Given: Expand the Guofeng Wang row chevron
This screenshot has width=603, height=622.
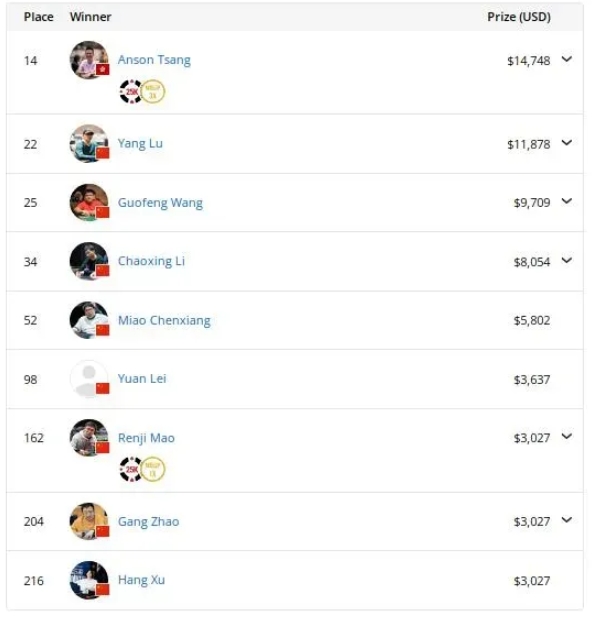Looking at the screenshot, I should point(567,202).
